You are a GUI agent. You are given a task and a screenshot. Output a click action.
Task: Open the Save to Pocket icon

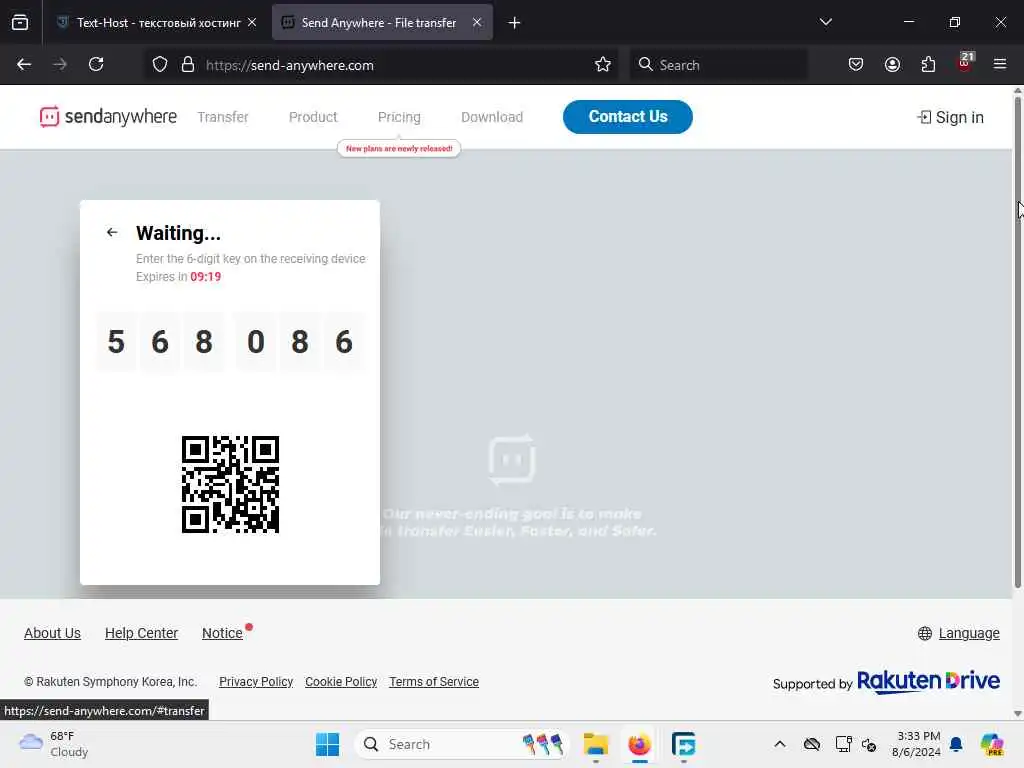point(856,65)
